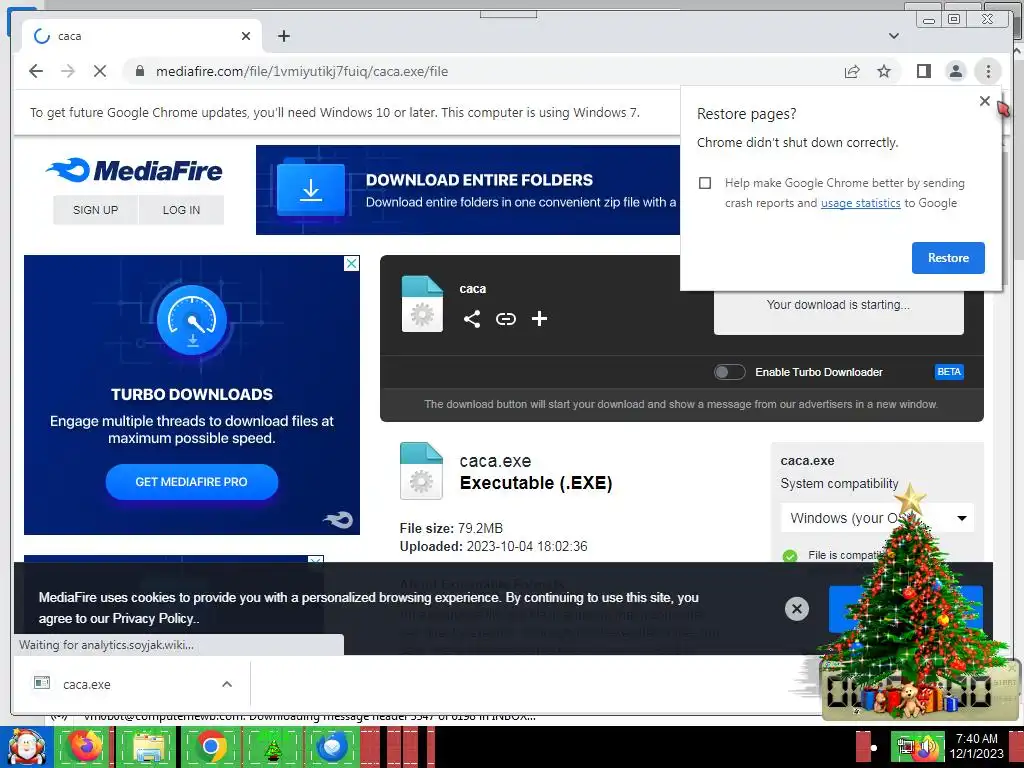Screen dimensions: 1024x768
Task: Go back using the browser back arrow
Action: tap(36, 71)
